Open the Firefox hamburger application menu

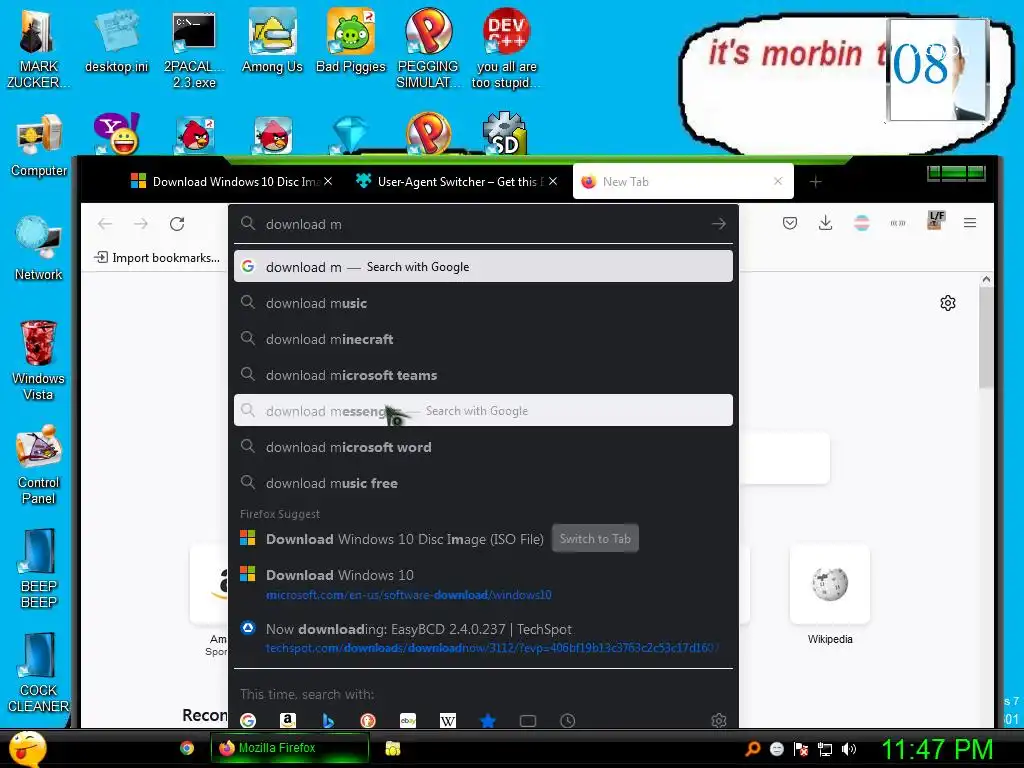970,223
